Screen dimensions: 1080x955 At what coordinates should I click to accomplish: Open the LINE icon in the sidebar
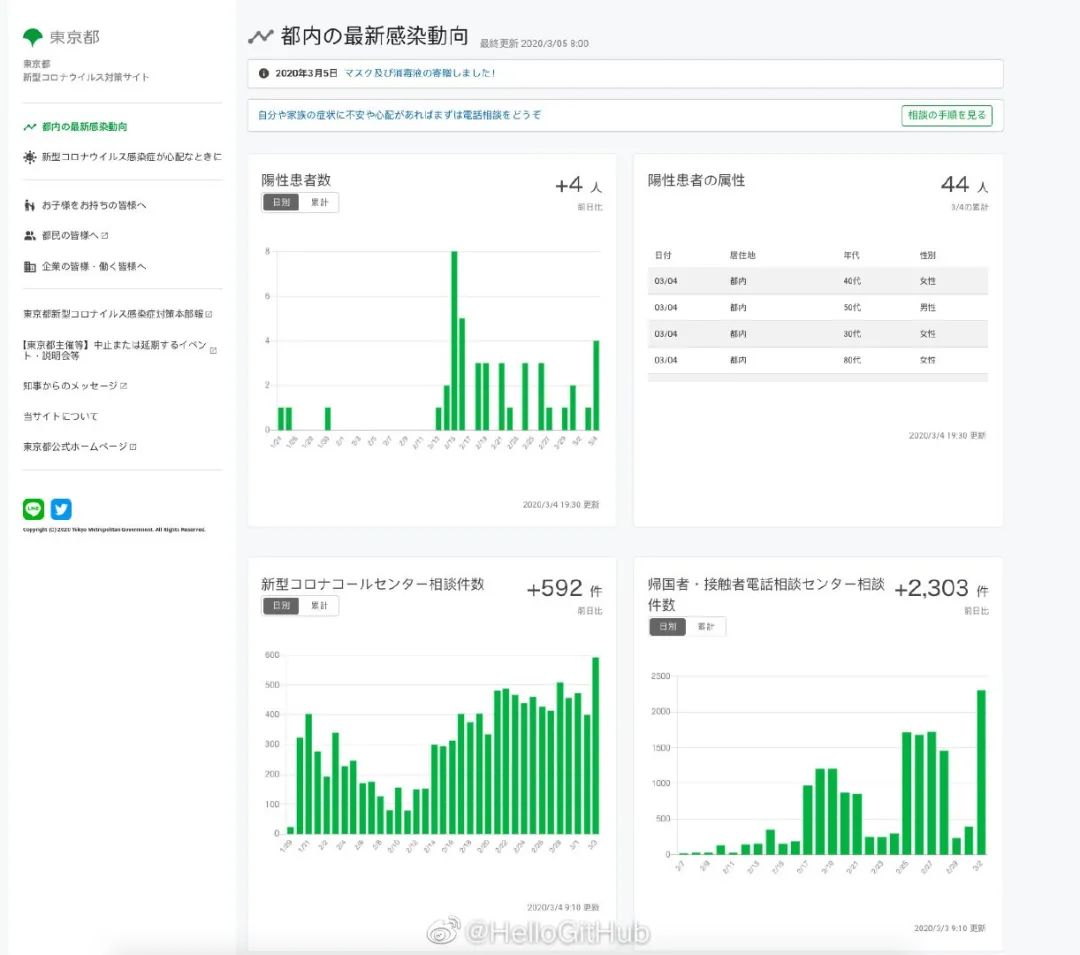point(34,509)
